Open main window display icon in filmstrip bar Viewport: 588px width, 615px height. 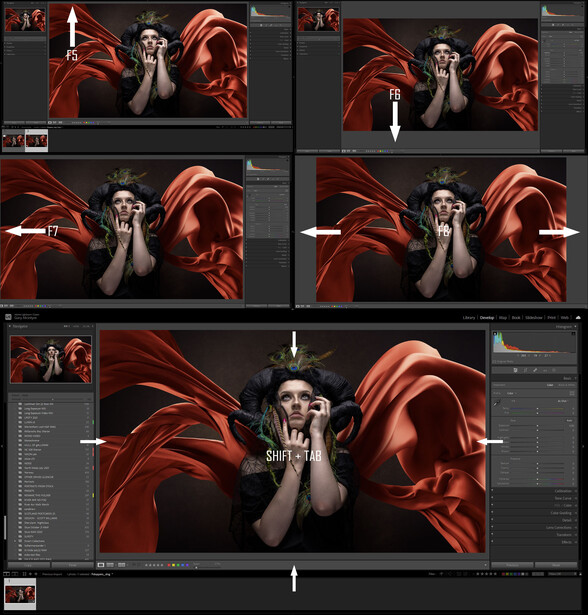pos(6,574)
